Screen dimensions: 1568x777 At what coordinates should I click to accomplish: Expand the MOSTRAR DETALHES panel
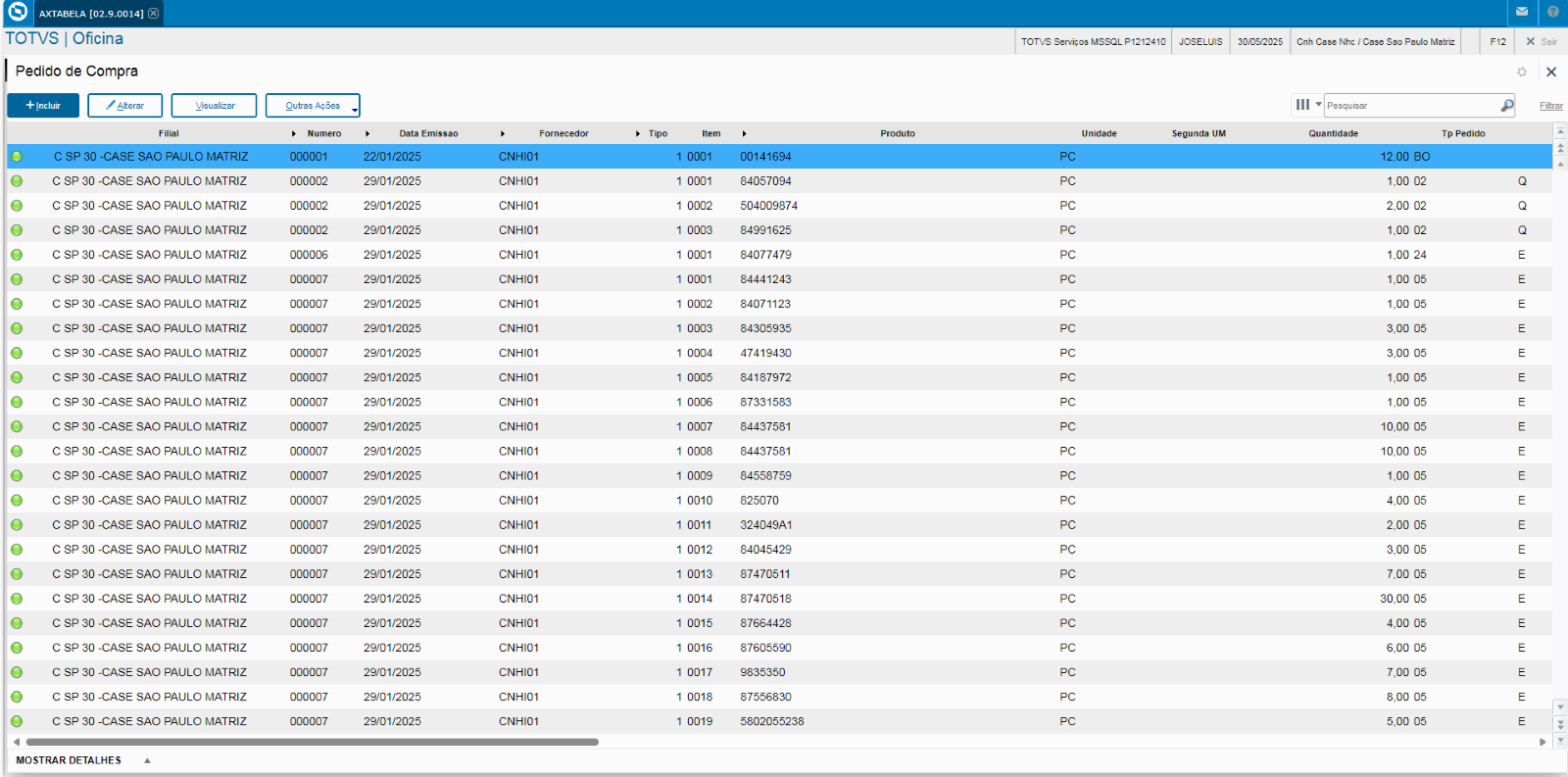tap(83, 760)
